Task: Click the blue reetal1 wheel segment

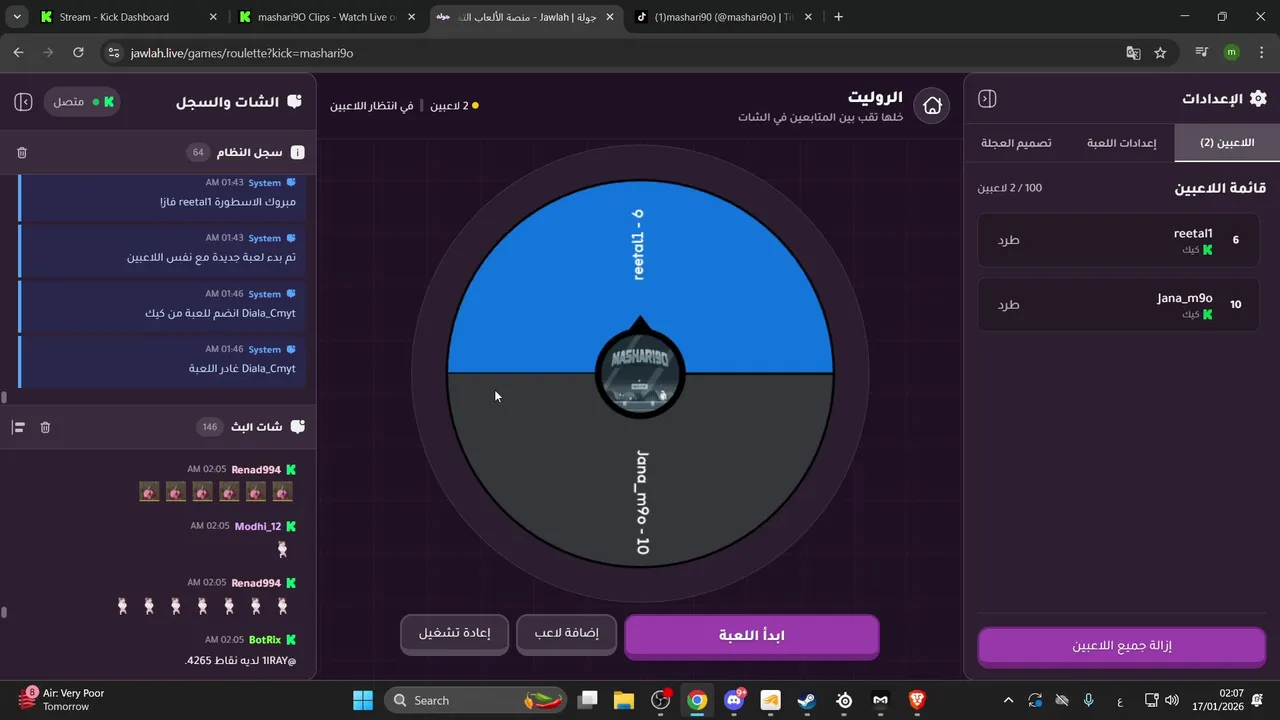Action: coord(640,275)
